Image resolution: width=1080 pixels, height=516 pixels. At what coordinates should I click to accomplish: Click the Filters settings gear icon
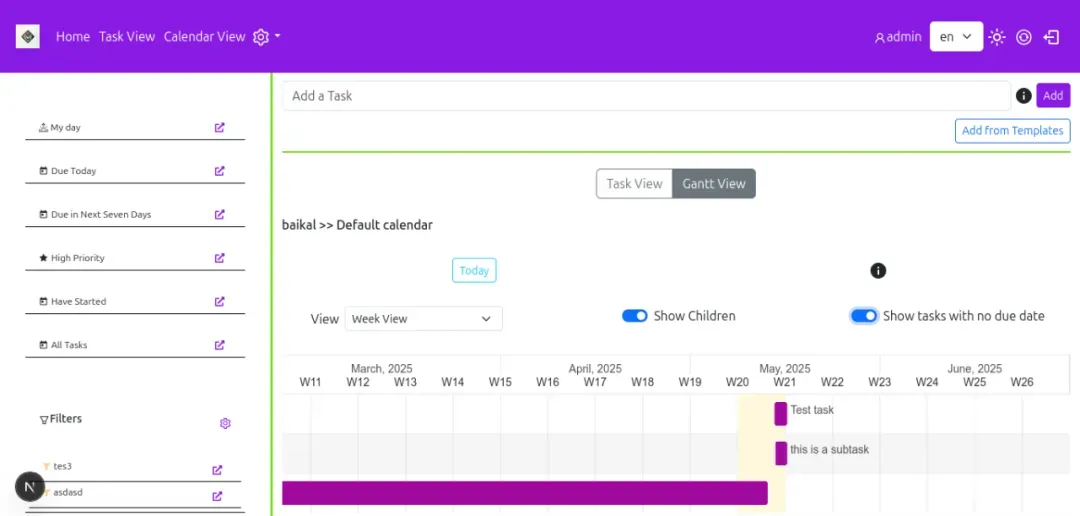[x=225, y=424]
